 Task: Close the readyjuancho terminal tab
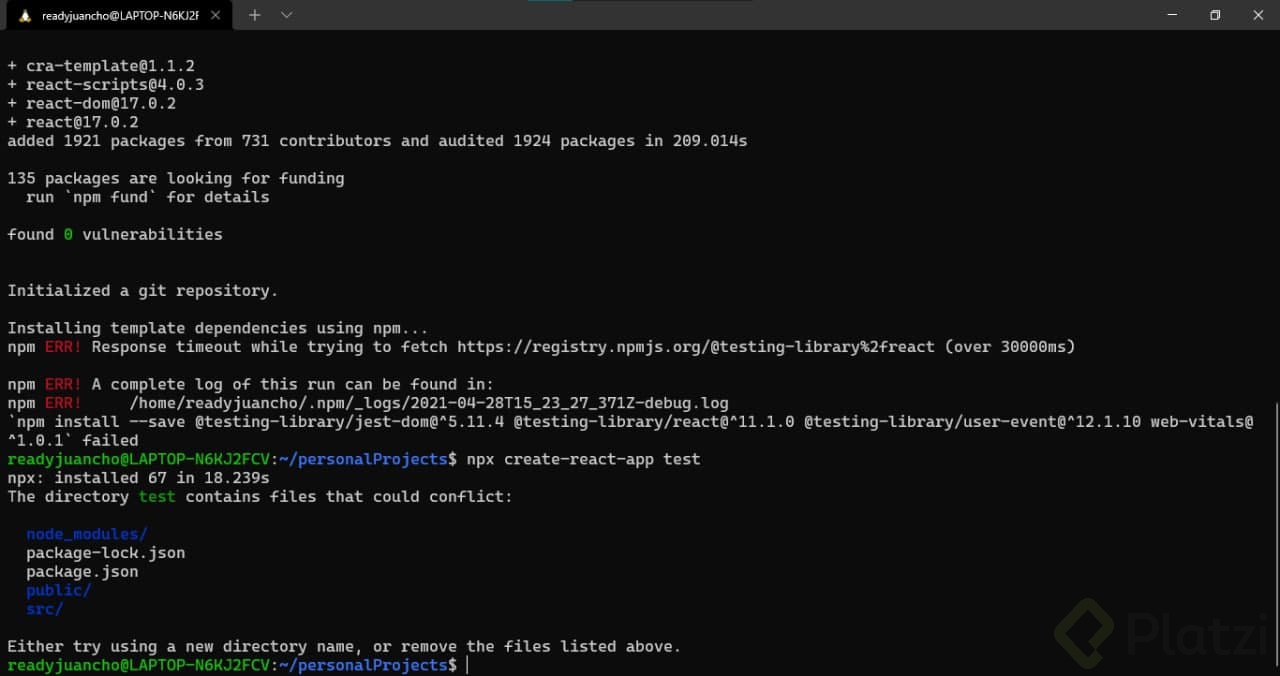216,15
